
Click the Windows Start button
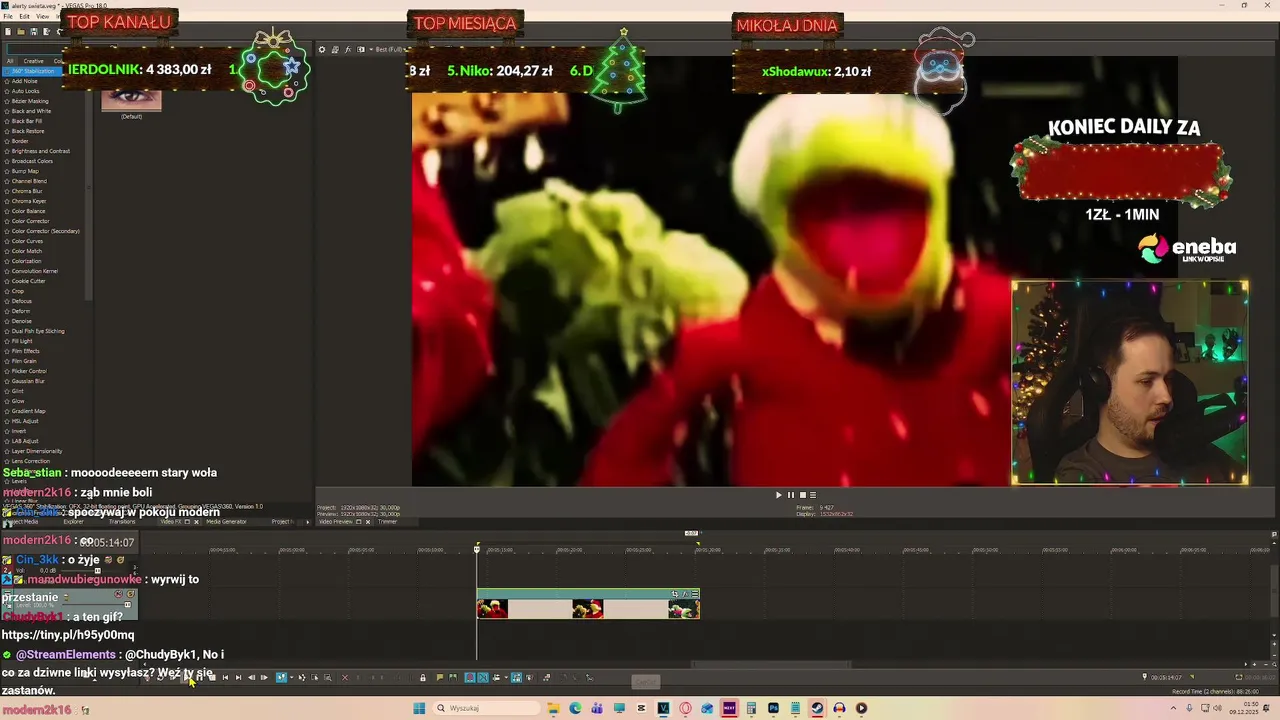tap(419, 708)
